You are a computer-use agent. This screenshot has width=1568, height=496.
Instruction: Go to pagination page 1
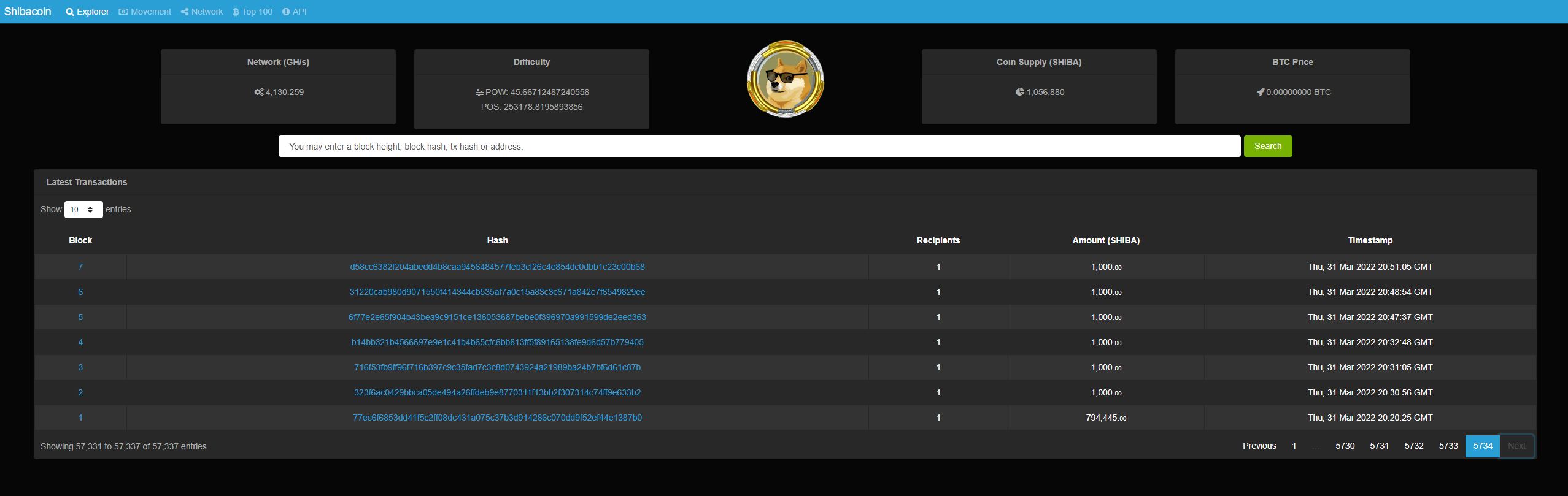(1294, 446)
